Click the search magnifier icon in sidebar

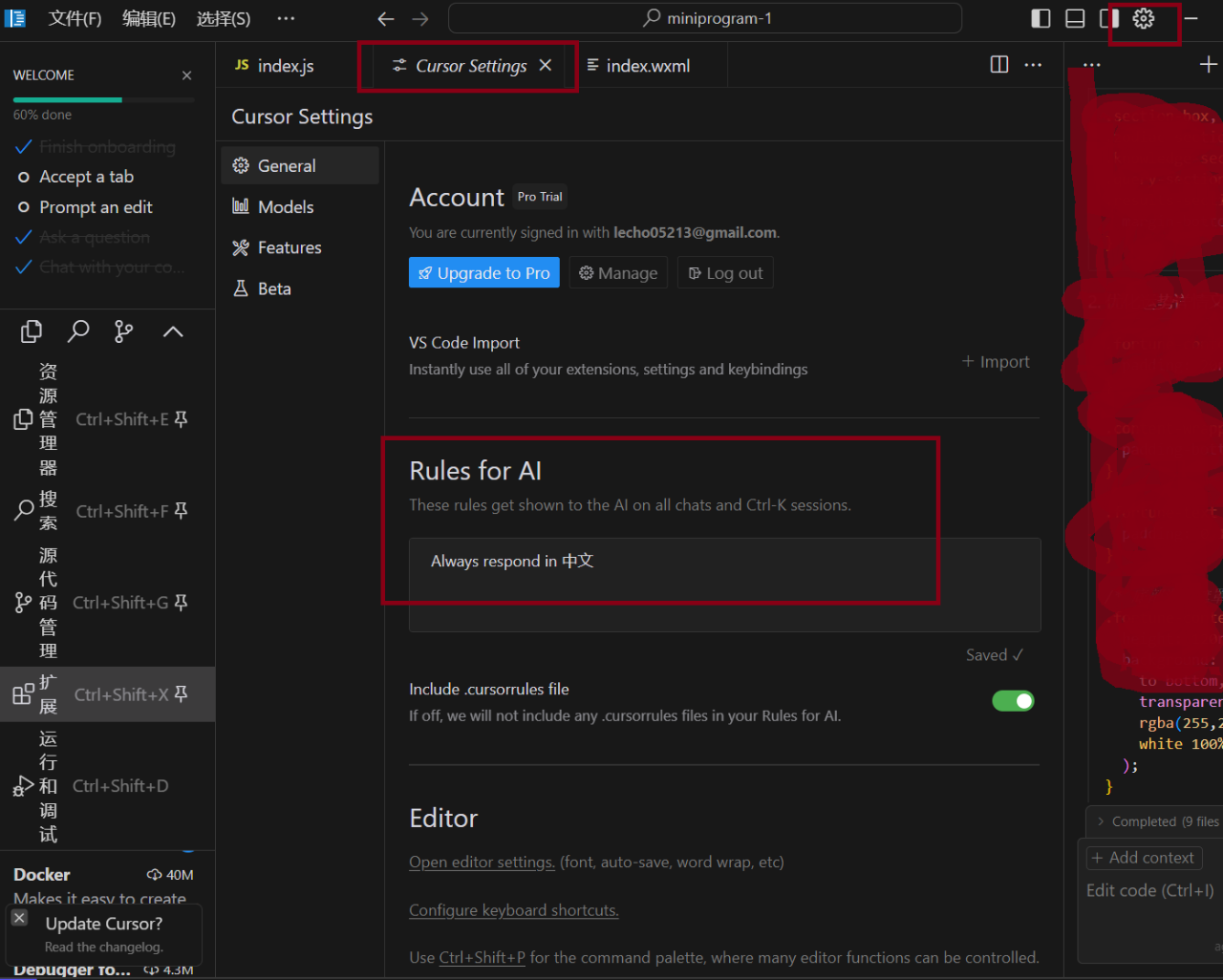pos(78,331)
